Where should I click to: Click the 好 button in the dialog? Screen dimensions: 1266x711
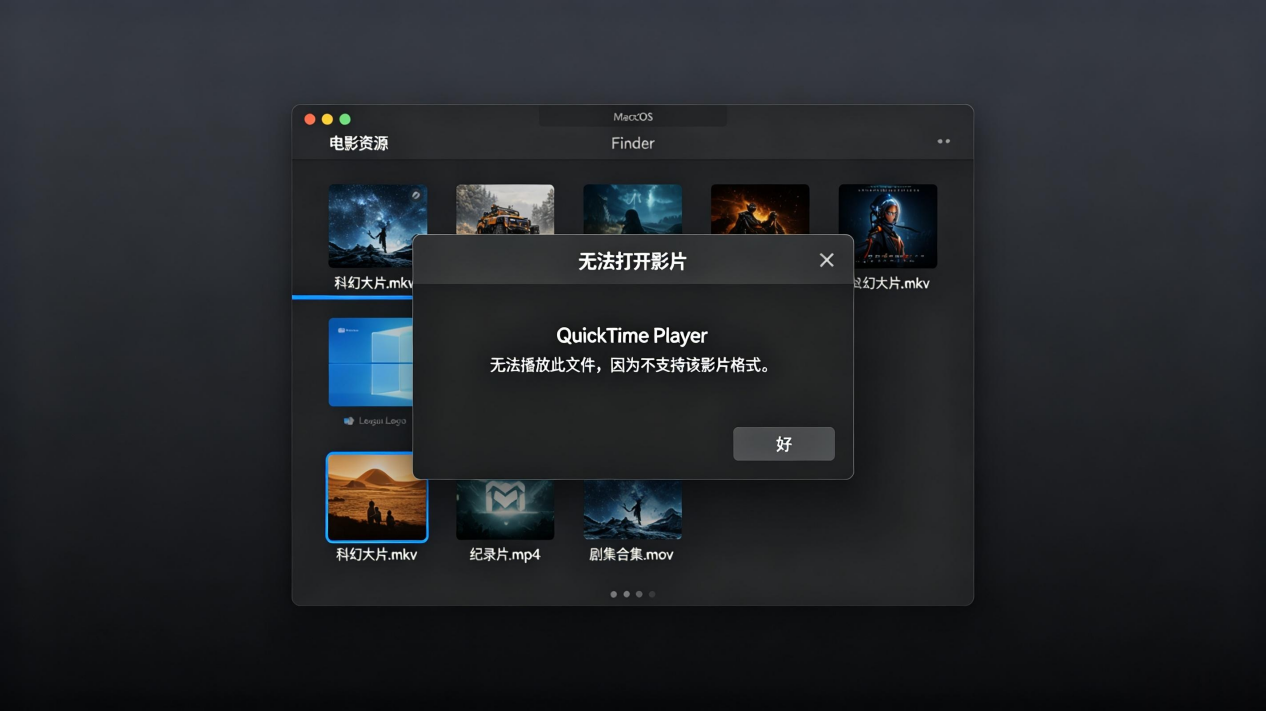click(x=784, y=444)
